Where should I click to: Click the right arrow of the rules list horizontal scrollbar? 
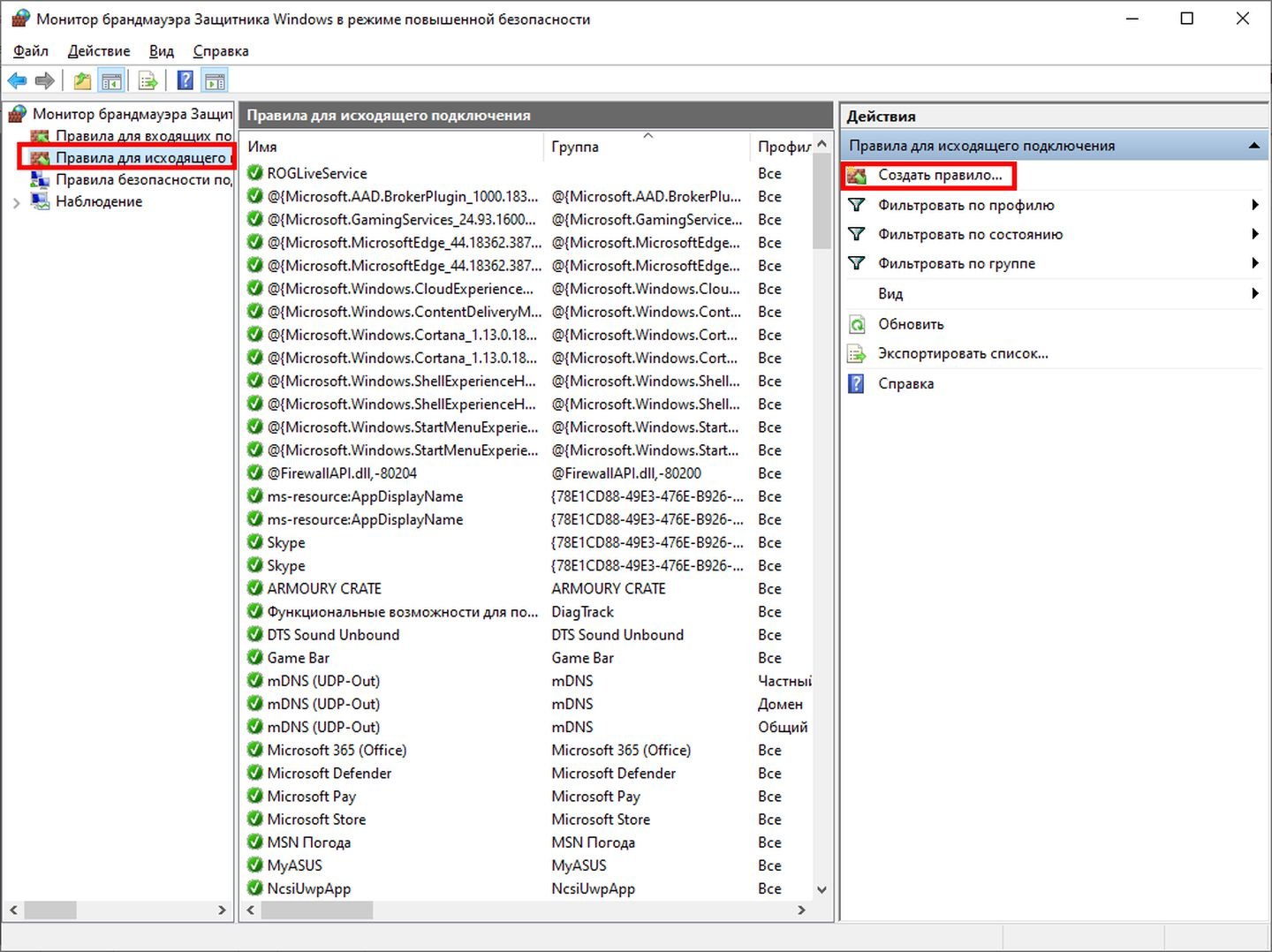801,910
